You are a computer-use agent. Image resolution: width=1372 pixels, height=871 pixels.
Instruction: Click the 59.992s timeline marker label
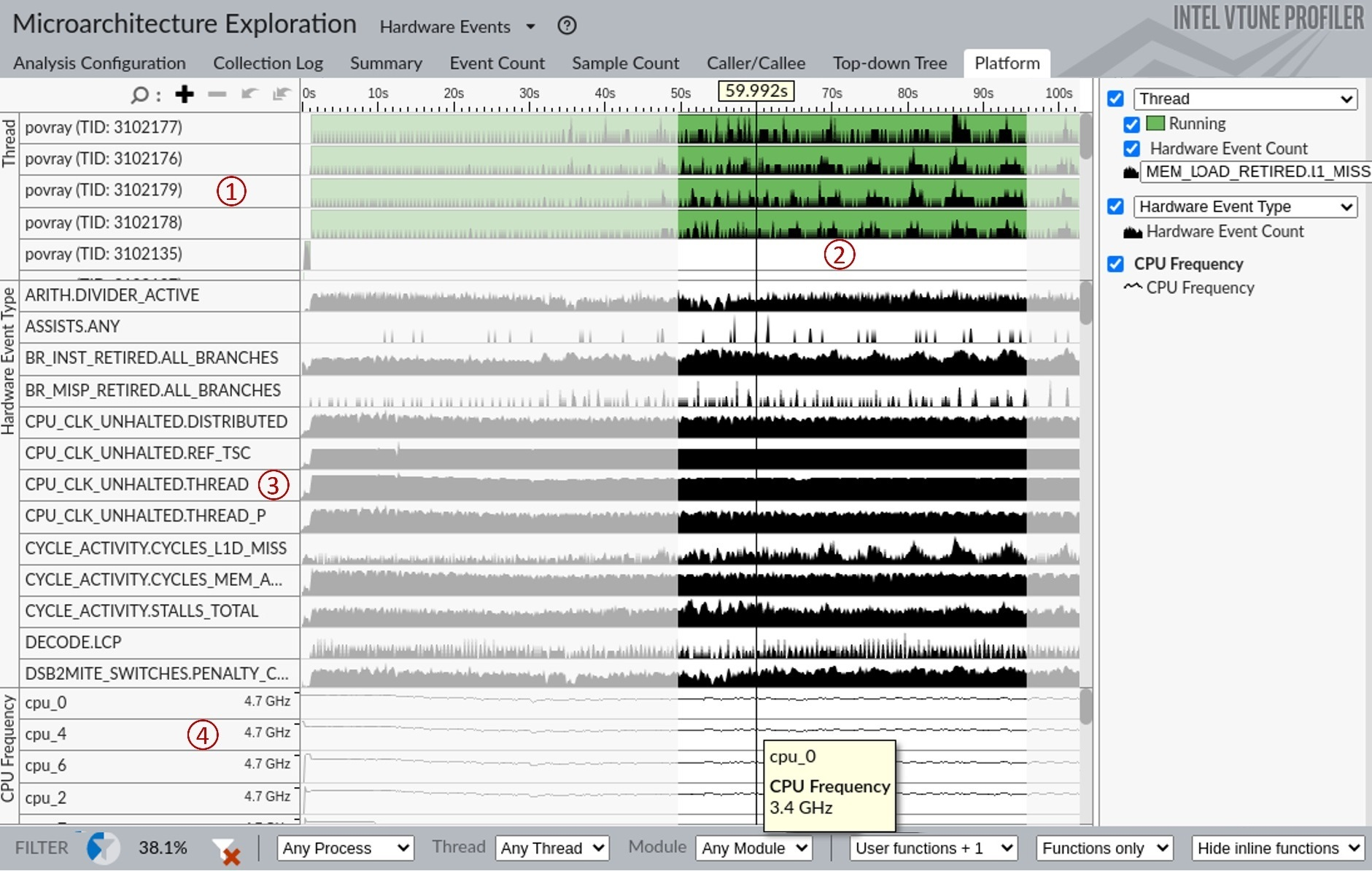point(756,91)
